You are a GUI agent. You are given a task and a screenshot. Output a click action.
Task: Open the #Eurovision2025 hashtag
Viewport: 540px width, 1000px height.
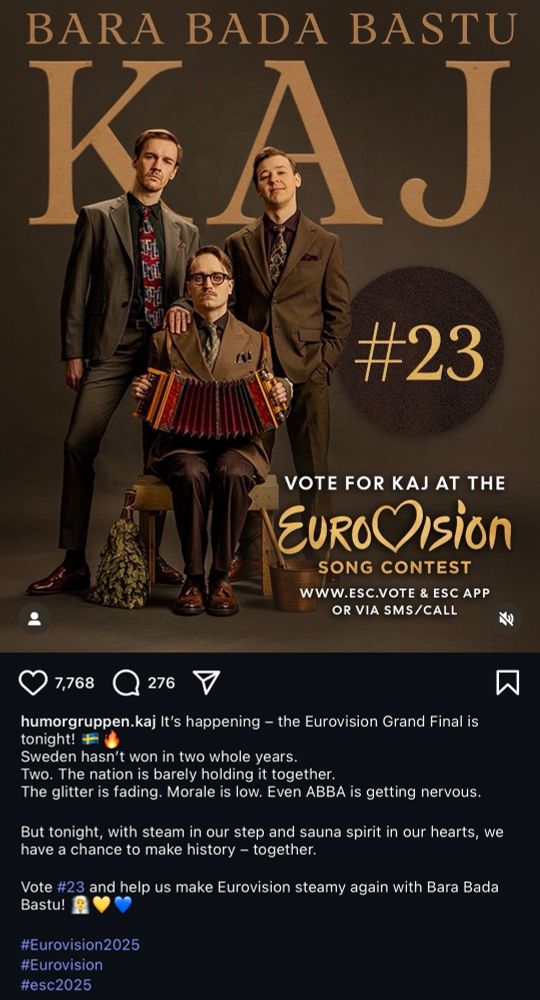pyautogui.click(x=80, y=945)
